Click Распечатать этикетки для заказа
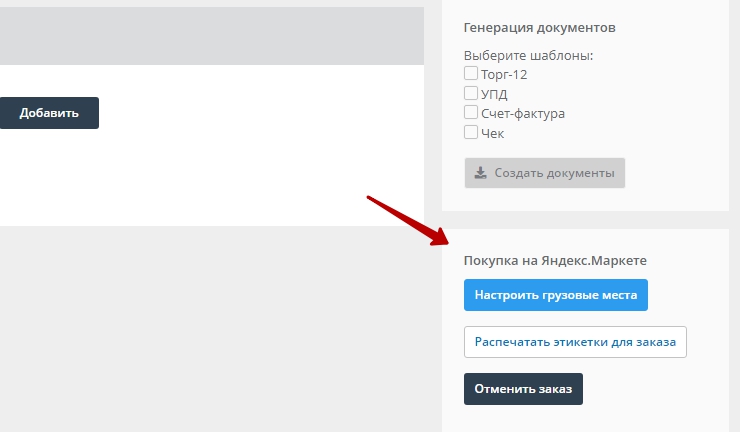 coord(575,342)
